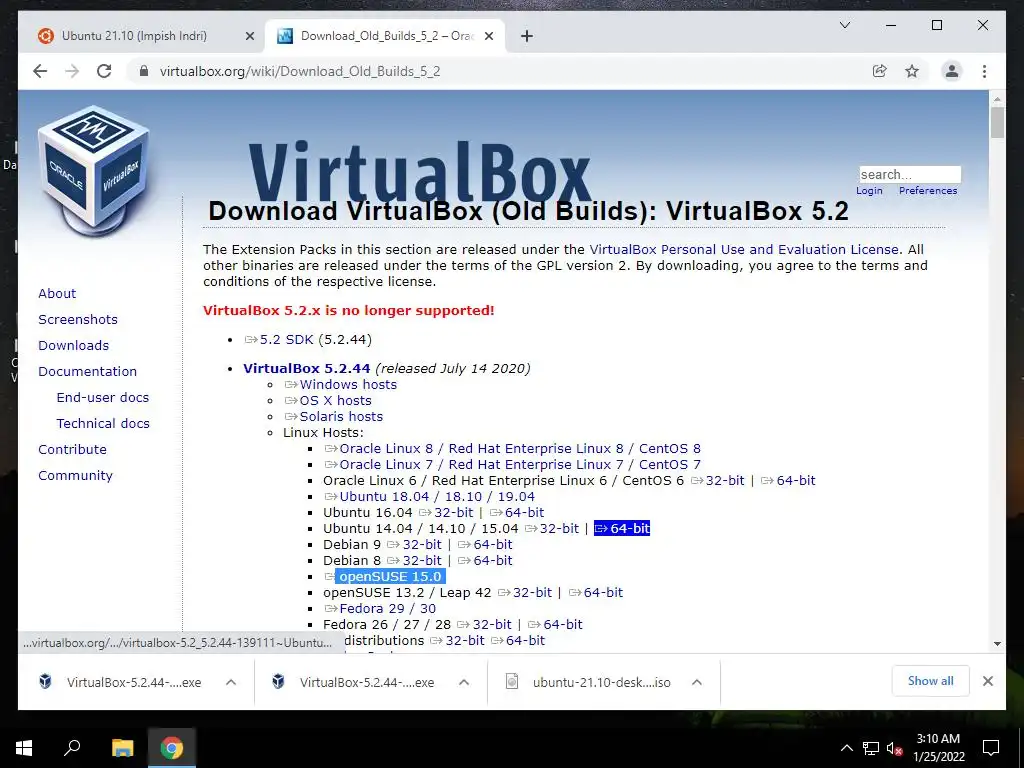
Task: Download Fedora 29 / 30 package
Action: click(380, 609)
